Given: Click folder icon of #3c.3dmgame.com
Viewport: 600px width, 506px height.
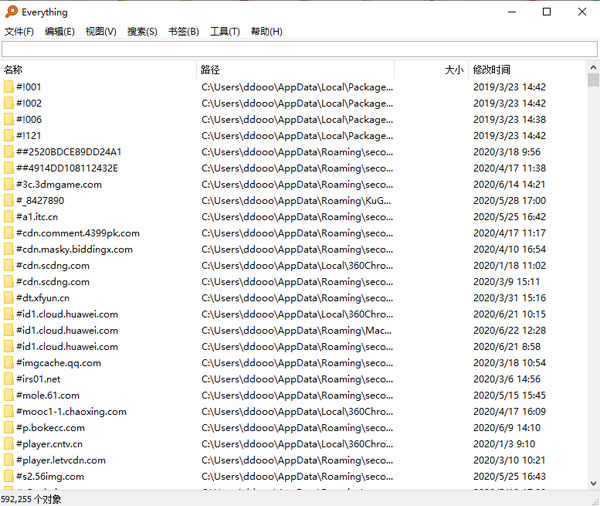Looking at the screenshot, I should (8, 184).
